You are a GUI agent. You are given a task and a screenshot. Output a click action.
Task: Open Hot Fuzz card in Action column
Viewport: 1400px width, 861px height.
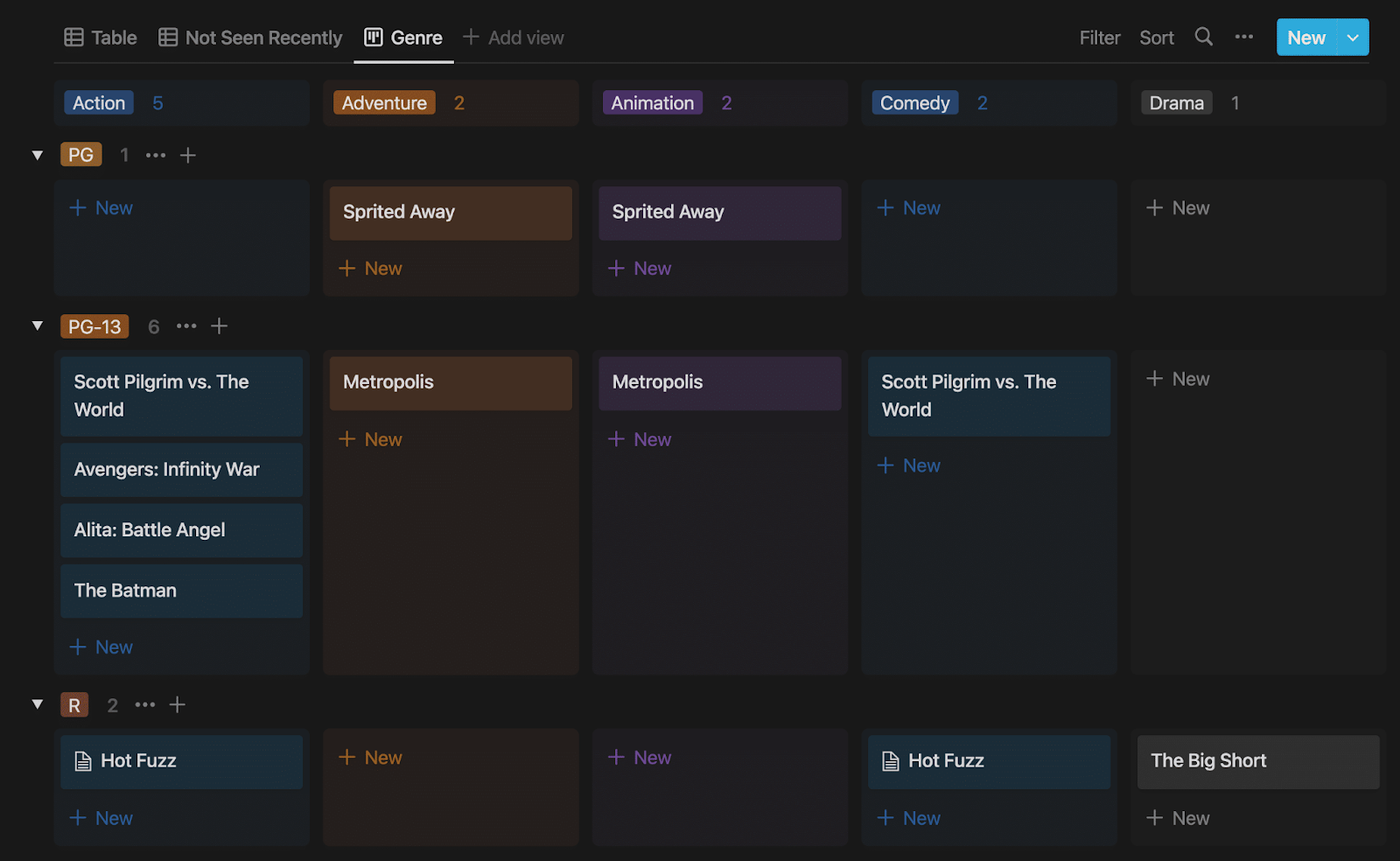click(182, 761)
